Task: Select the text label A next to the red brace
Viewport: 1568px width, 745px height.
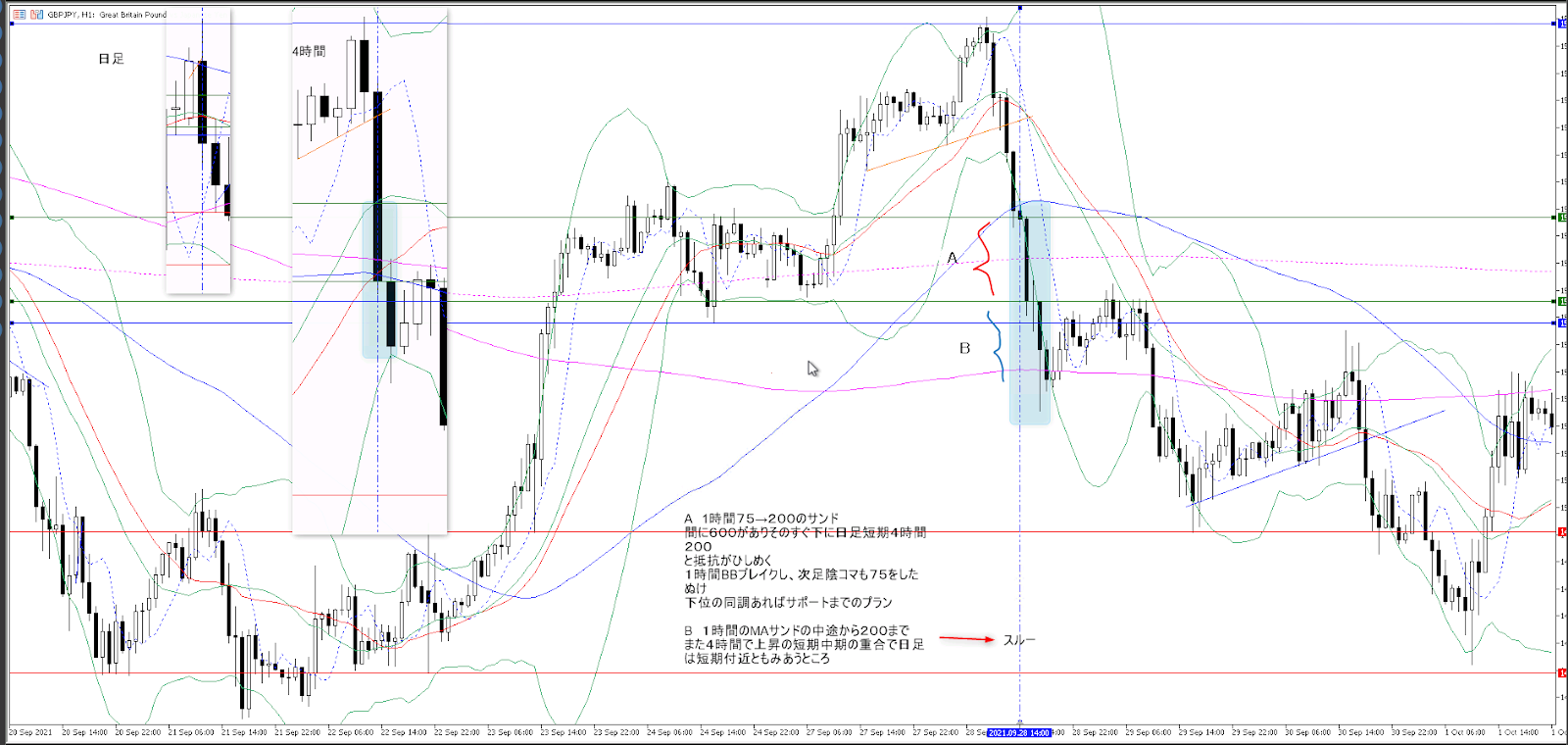Action: tap(953, 258)
